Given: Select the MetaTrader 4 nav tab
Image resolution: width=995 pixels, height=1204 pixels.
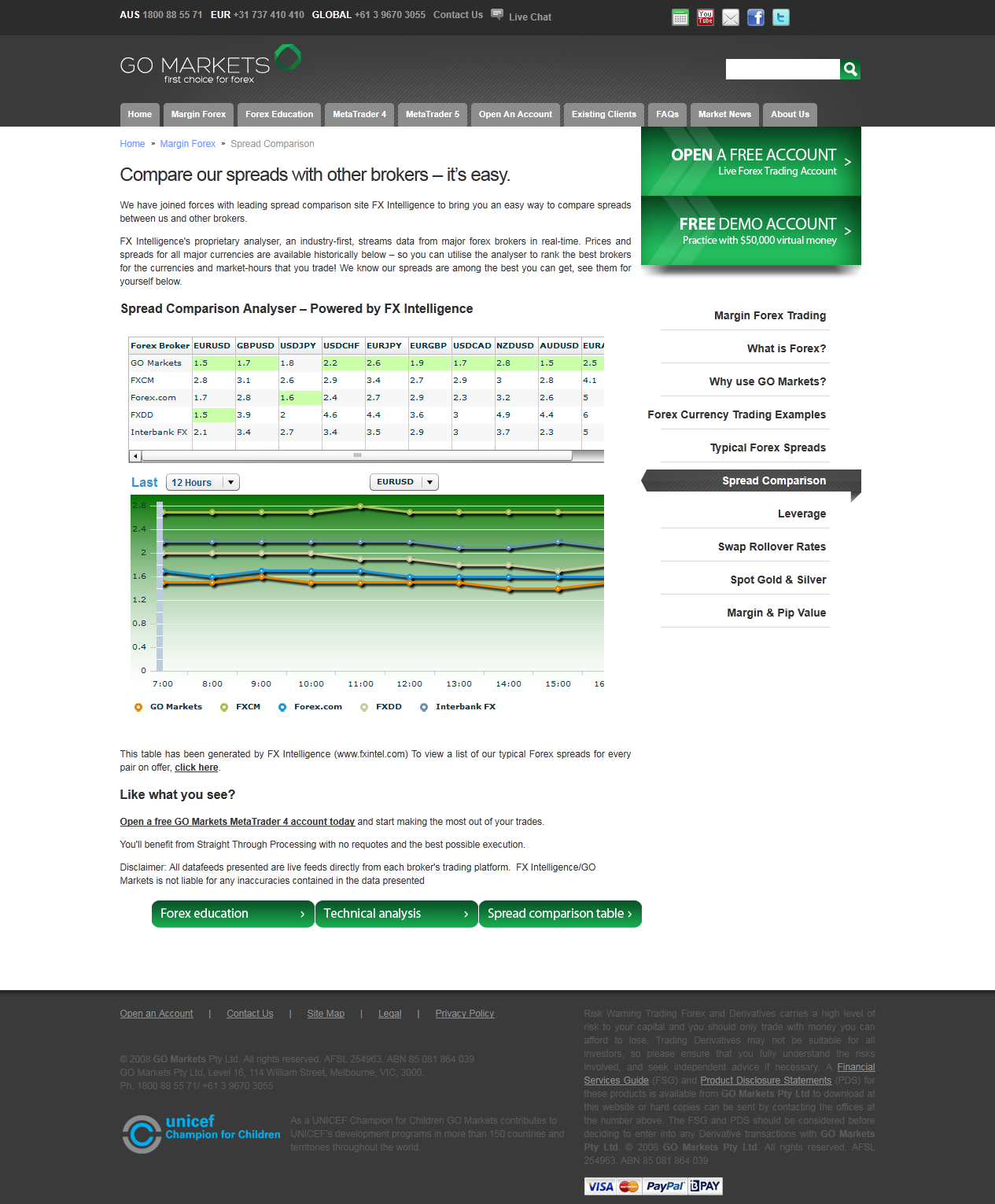Looking at the screenshot, I should [x=359, y=114].
